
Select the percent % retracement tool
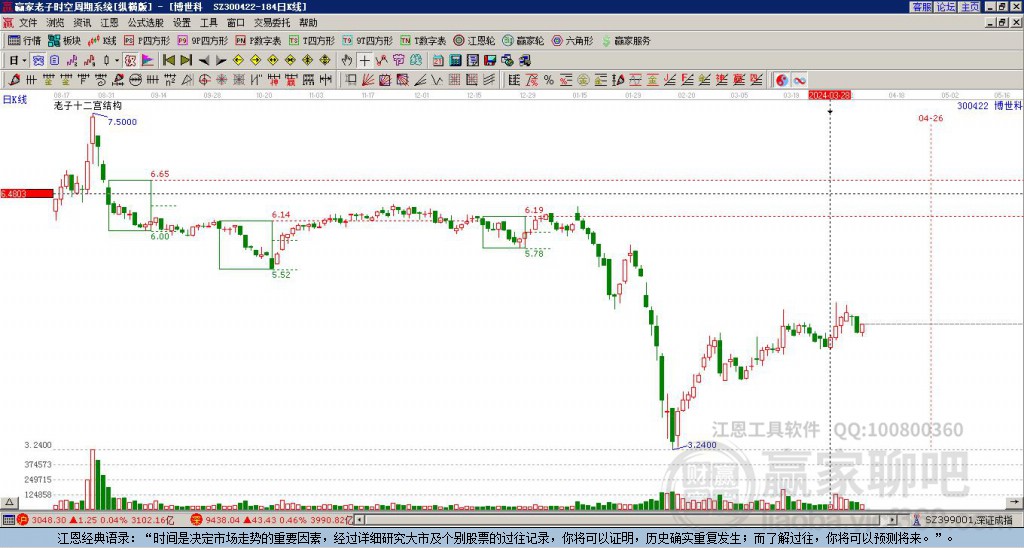[549, 80]
